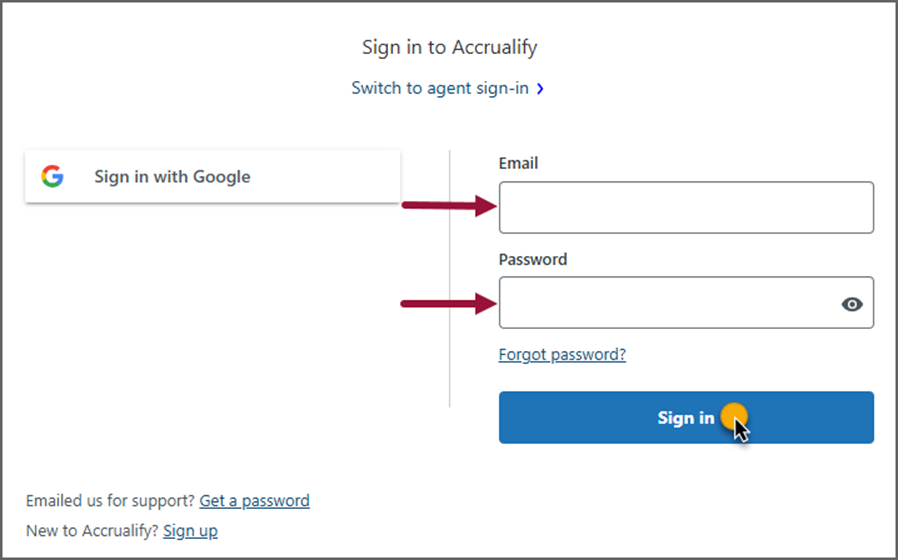Choose Sign in with Google

tap(212, 176)
